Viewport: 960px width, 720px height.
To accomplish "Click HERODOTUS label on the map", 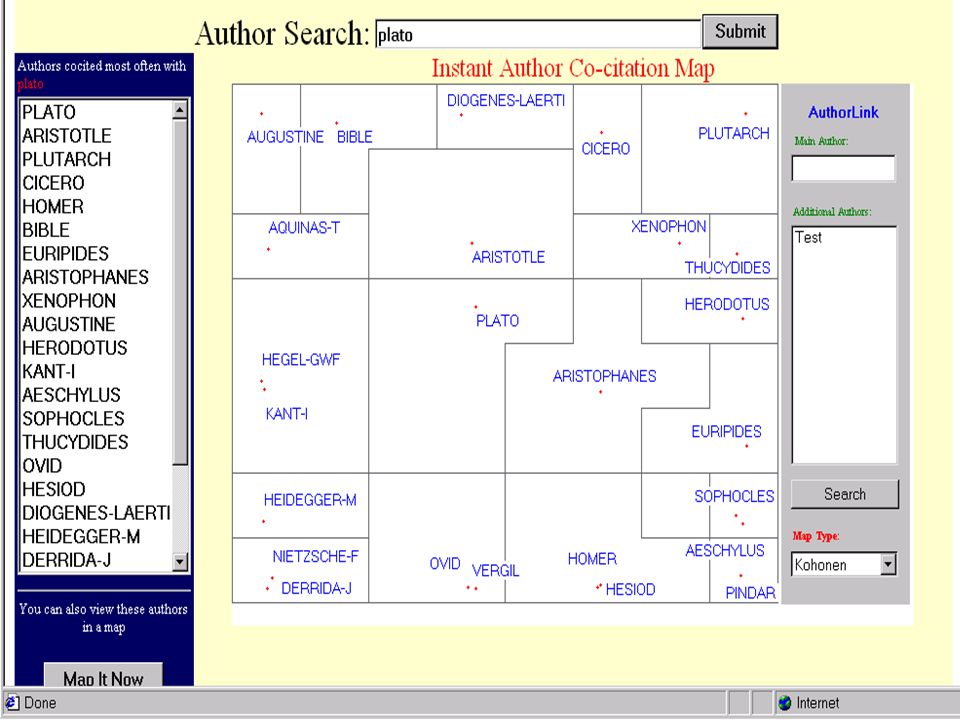I will [727, 304].
